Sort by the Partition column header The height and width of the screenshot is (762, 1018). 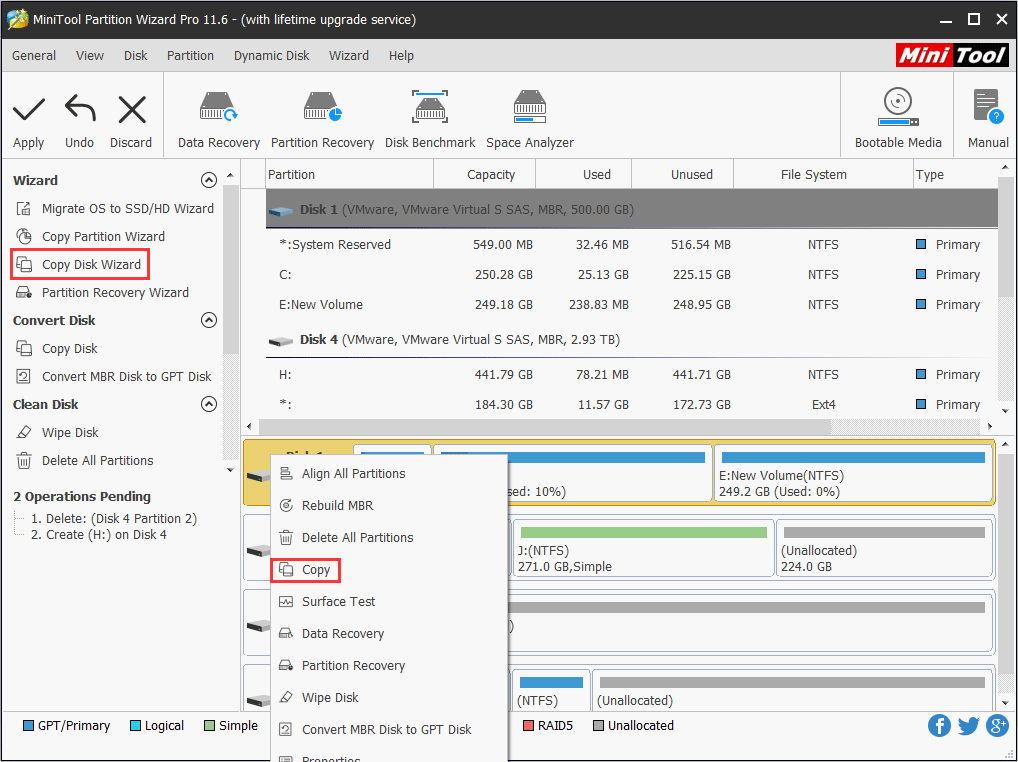(x=349, y=175)
